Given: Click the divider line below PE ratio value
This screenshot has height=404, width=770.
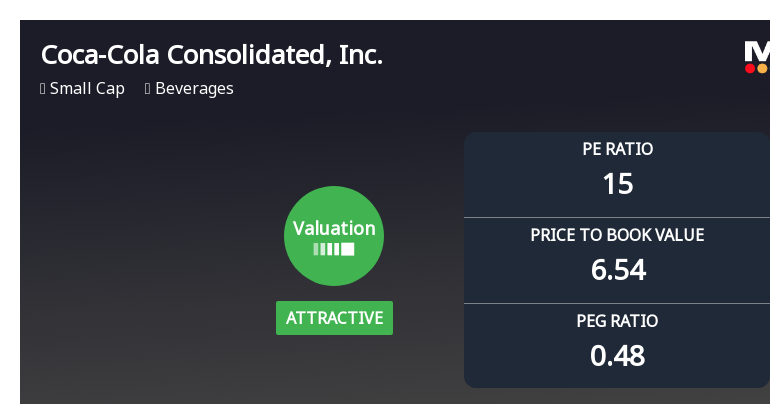Looking at the screenshot, I should [x=617, y=217].
